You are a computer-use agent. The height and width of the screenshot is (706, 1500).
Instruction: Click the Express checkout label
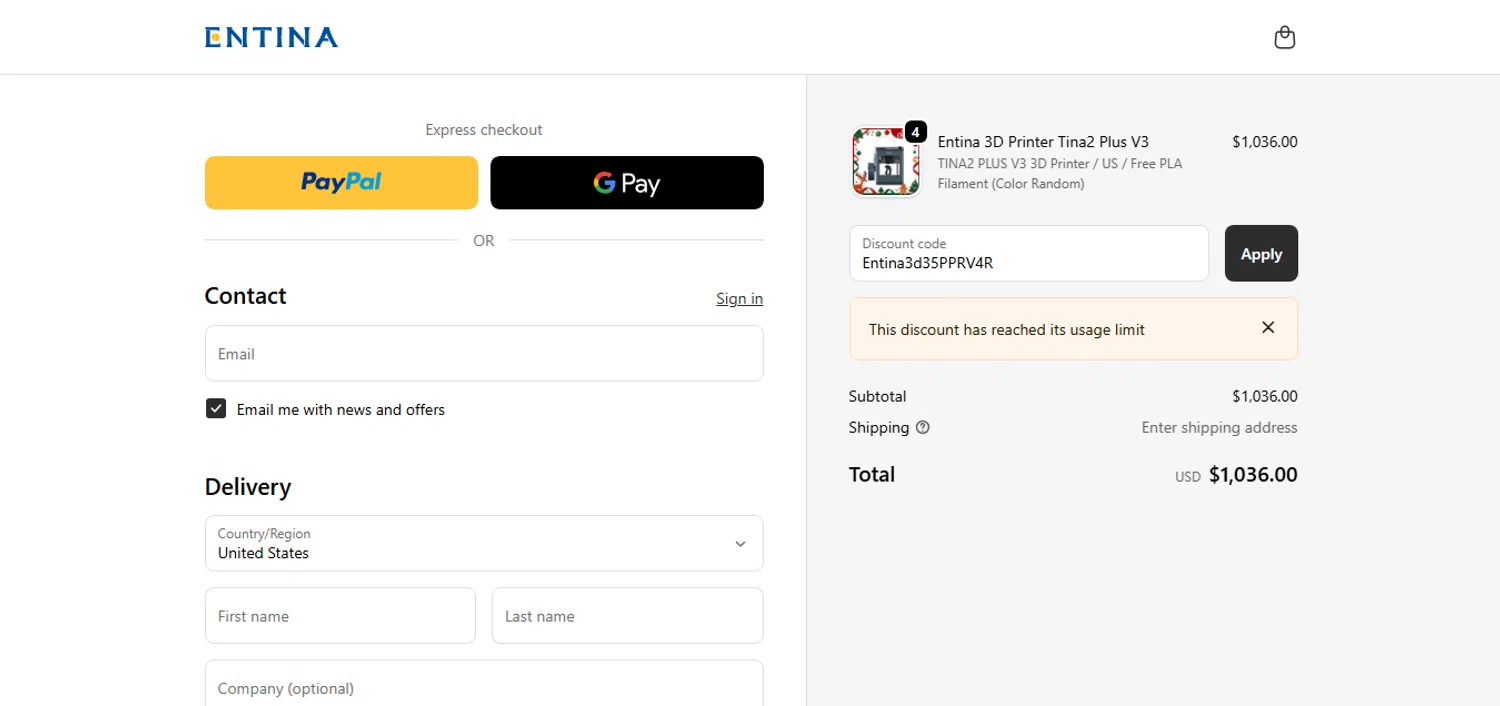pos(484,130)
